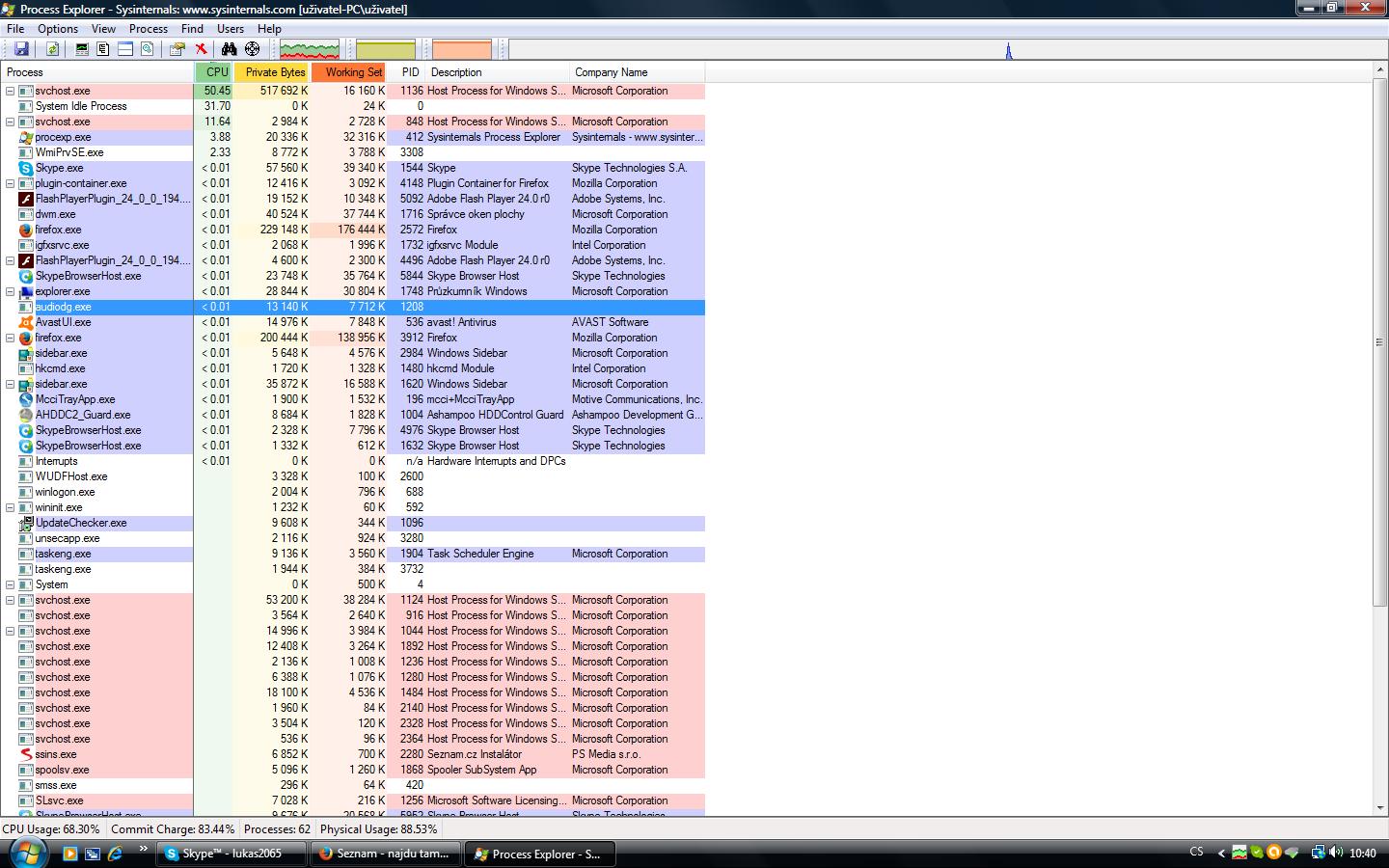Toggle the Show Lower Pane toolbar icon
This screenshot has height=868, width=1389.
125,49
